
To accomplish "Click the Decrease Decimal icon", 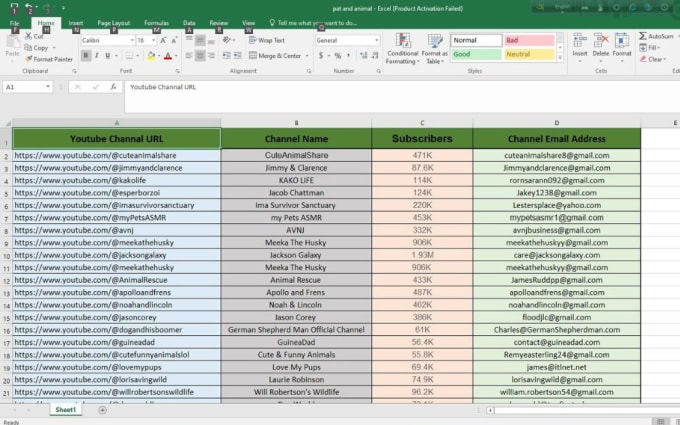I will (x=375, y=56).
